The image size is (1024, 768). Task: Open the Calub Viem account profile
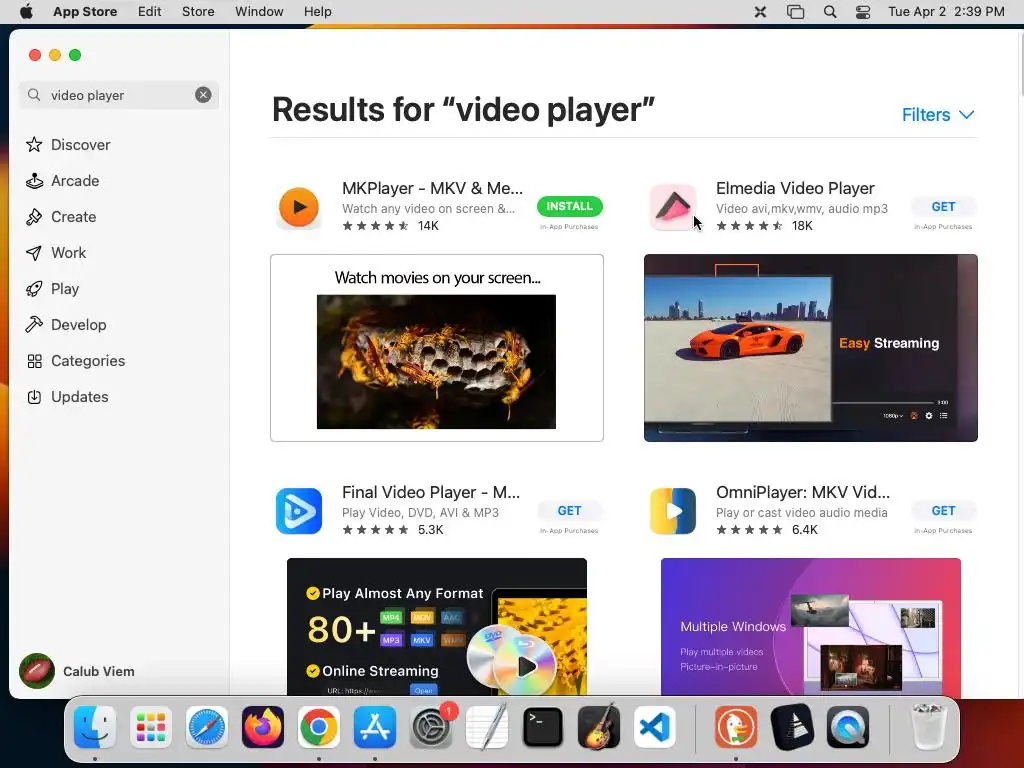point(77,671)
